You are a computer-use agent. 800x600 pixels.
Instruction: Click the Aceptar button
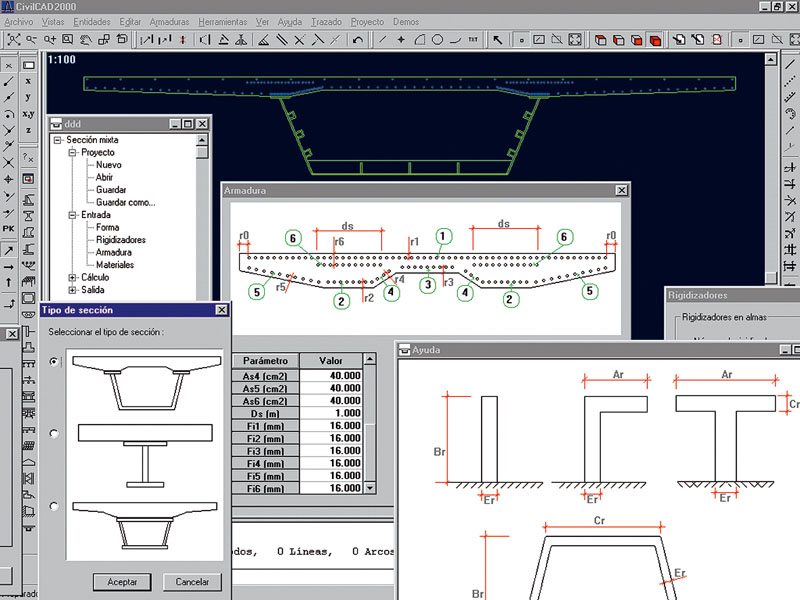pos(121,581)
